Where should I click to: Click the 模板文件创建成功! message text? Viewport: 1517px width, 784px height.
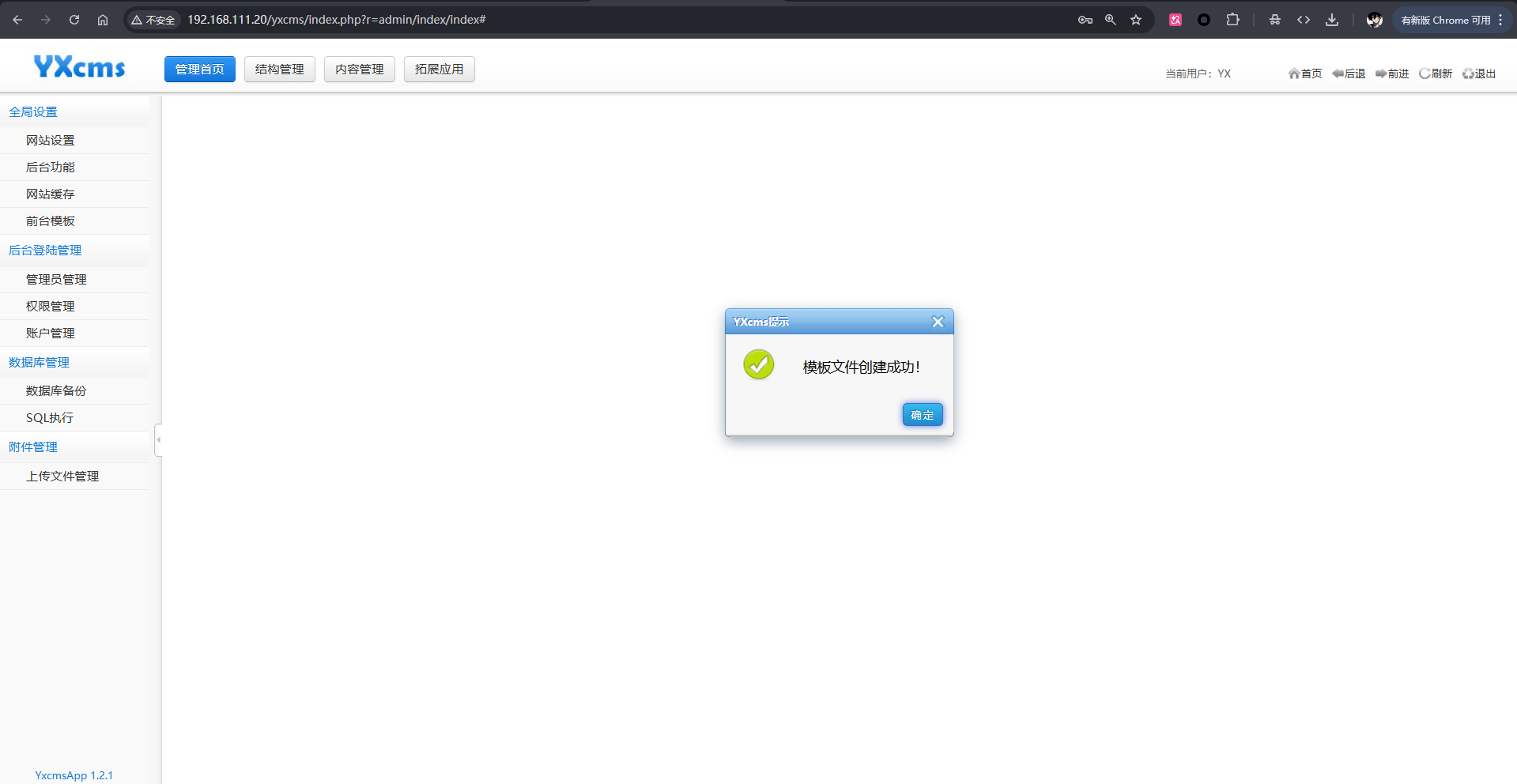coord(862,367)
